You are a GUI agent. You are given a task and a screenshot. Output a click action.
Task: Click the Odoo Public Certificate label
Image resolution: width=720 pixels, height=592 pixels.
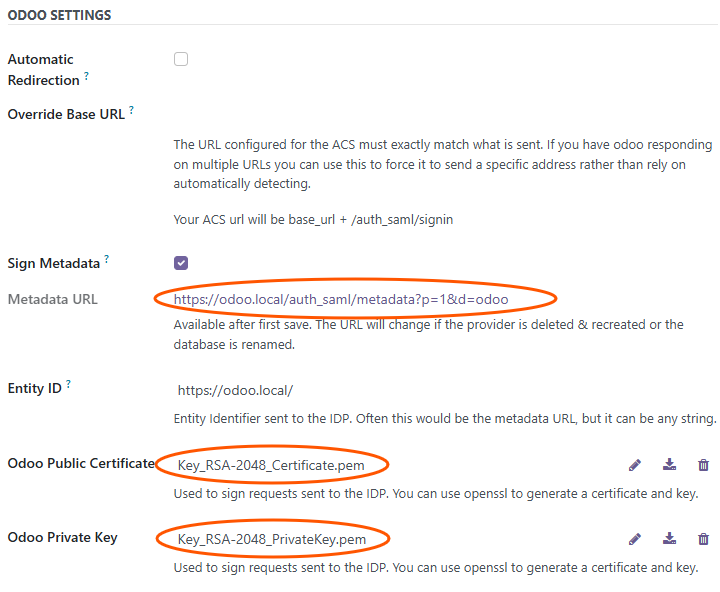pos(80,463)
